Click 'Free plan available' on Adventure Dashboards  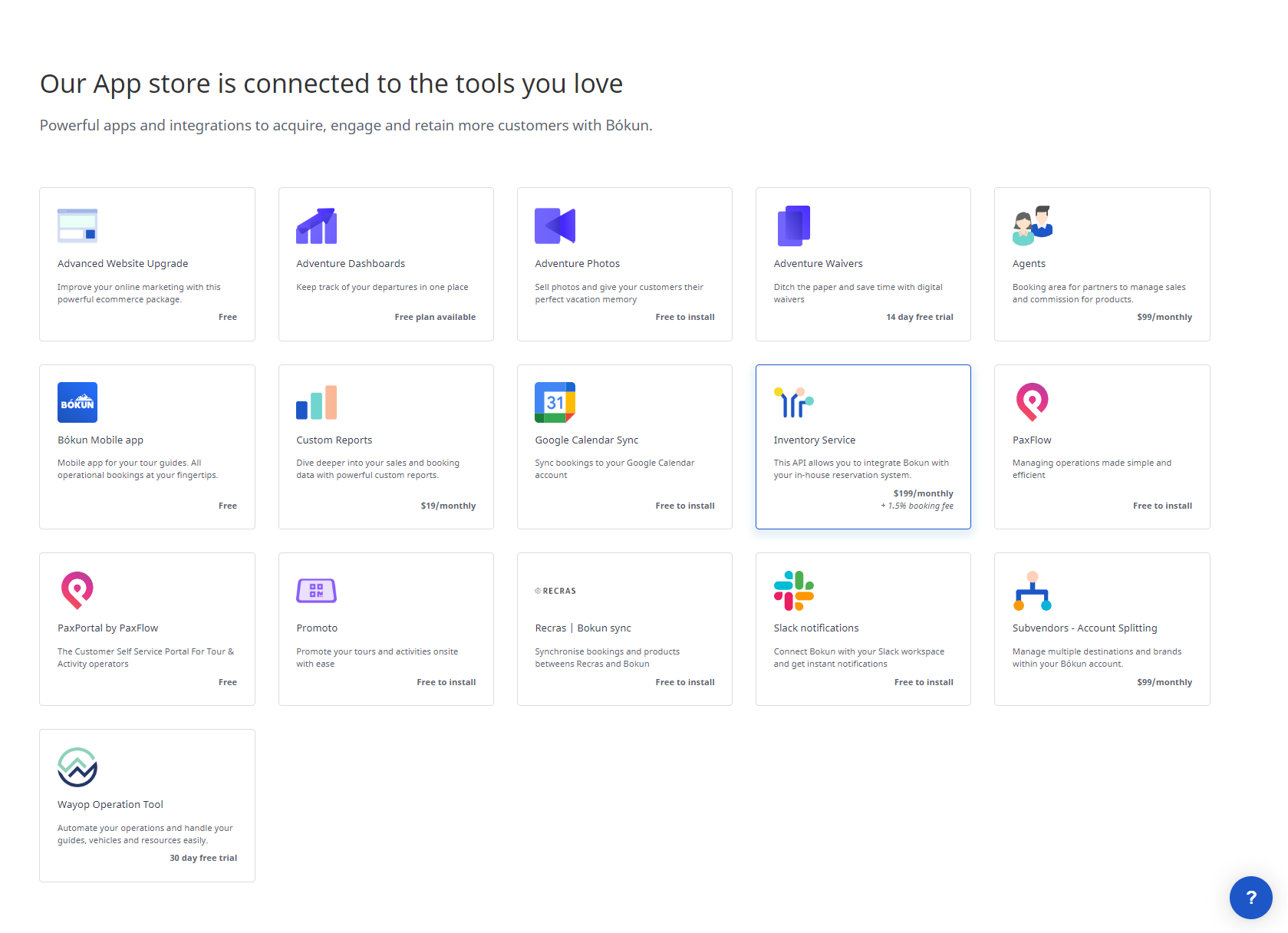click(435, 317)
